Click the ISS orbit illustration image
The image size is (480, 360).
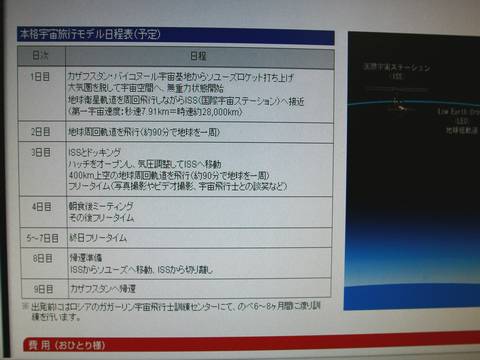tap(412, 171)
